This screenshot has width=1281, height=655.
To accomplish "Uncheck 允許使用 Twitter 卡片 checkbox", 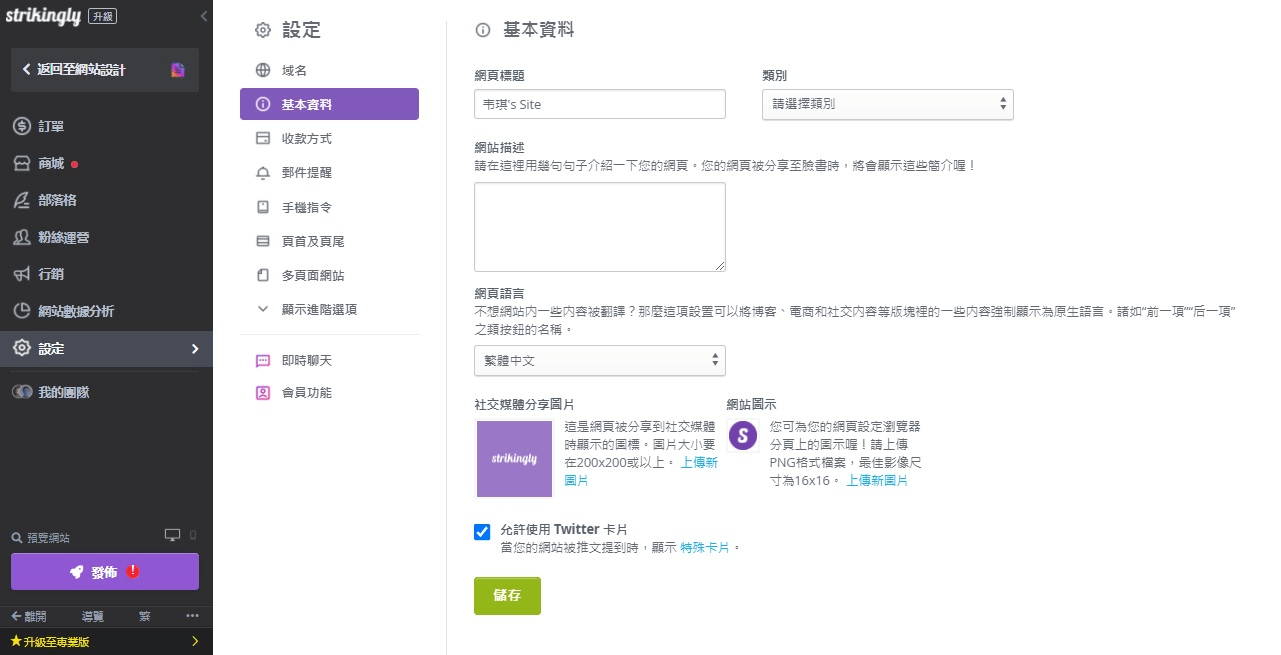I will 482,532.
